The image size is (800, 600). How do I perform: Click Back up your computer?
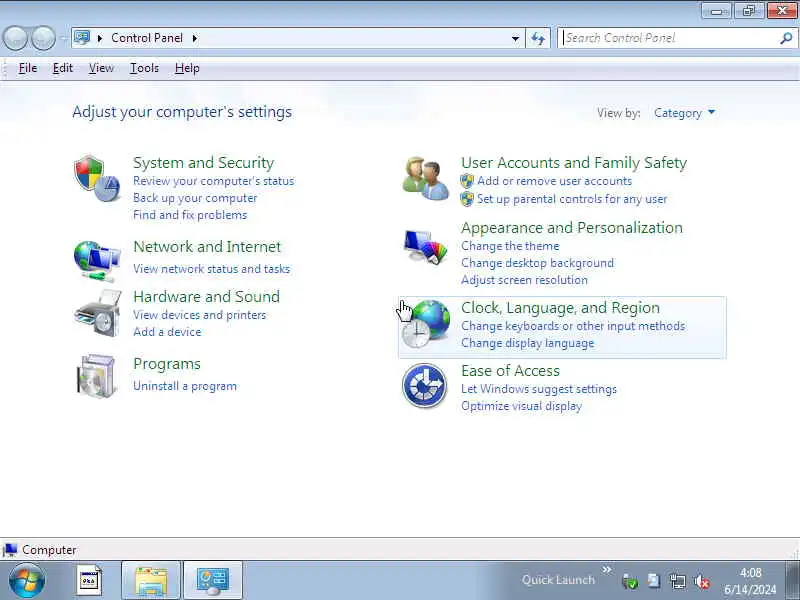(195, 198)
